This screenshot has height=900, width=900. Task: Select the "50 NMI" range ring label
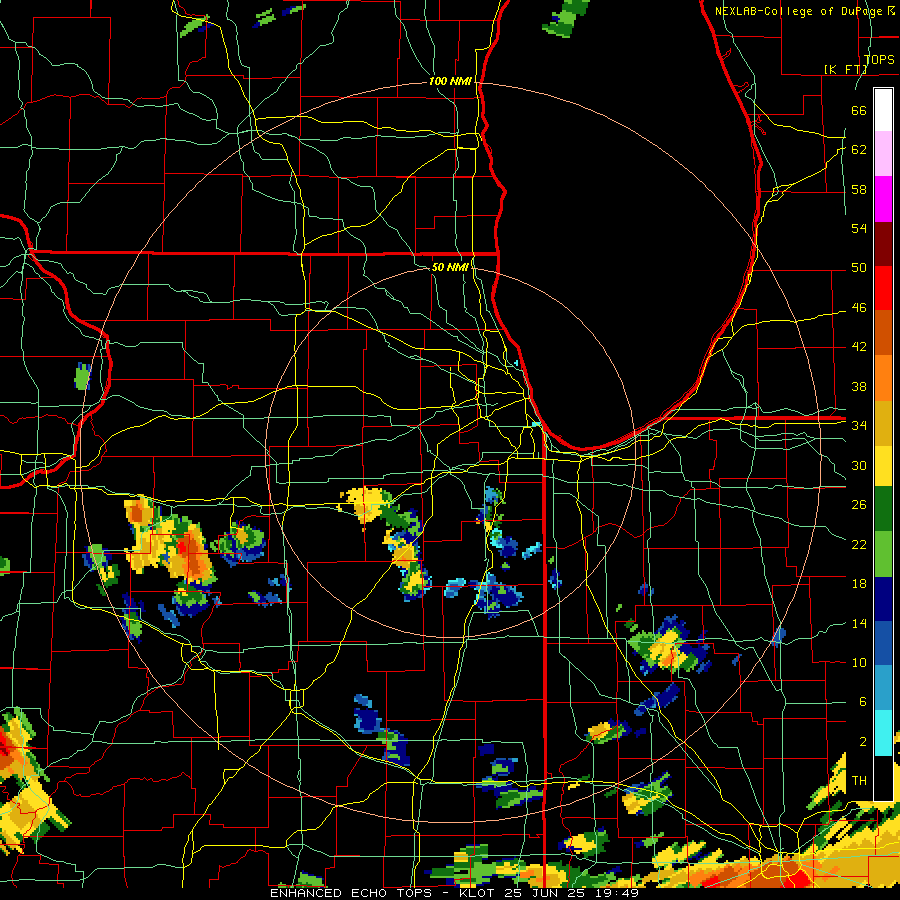[450, 267]
